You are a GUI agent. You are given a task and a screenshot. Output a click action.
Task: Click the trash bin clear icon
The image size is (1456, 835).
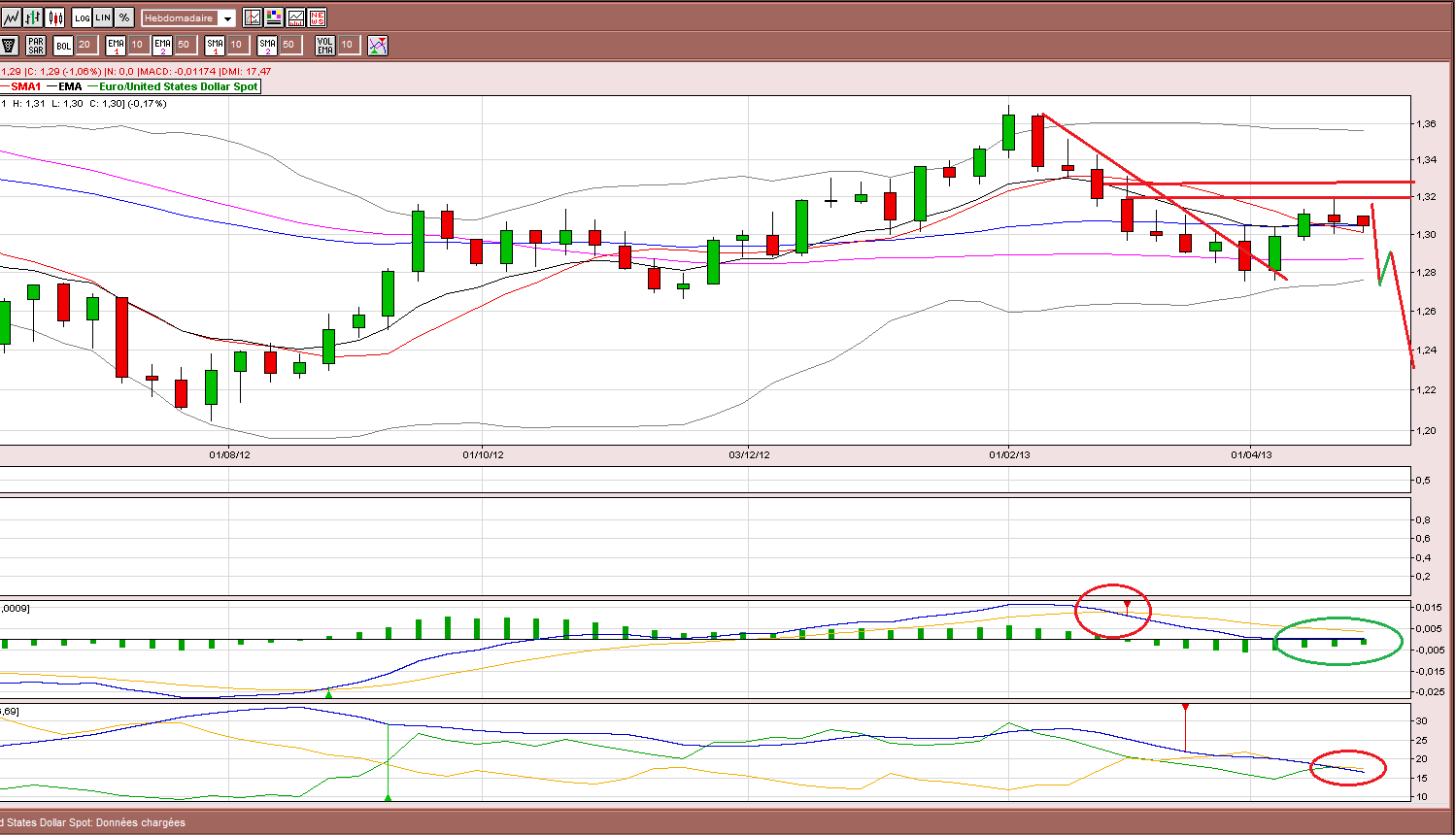click(x=9, y=45)
